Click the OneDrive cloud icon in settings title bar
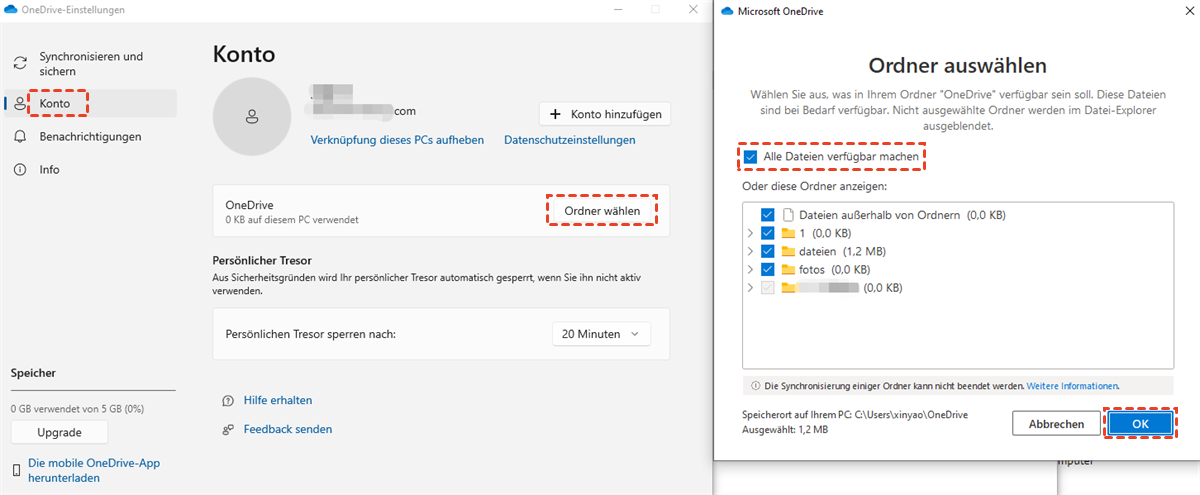This screenshot has height=495, width=1200. (x=11, y=10)
